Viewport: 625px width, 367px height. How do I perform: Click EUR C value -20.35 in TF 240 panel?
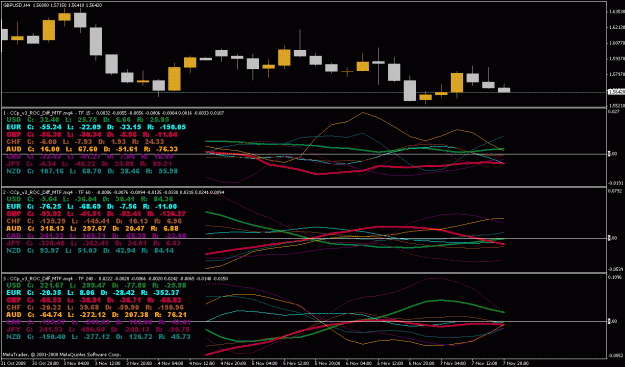click(x=52, y=292)
